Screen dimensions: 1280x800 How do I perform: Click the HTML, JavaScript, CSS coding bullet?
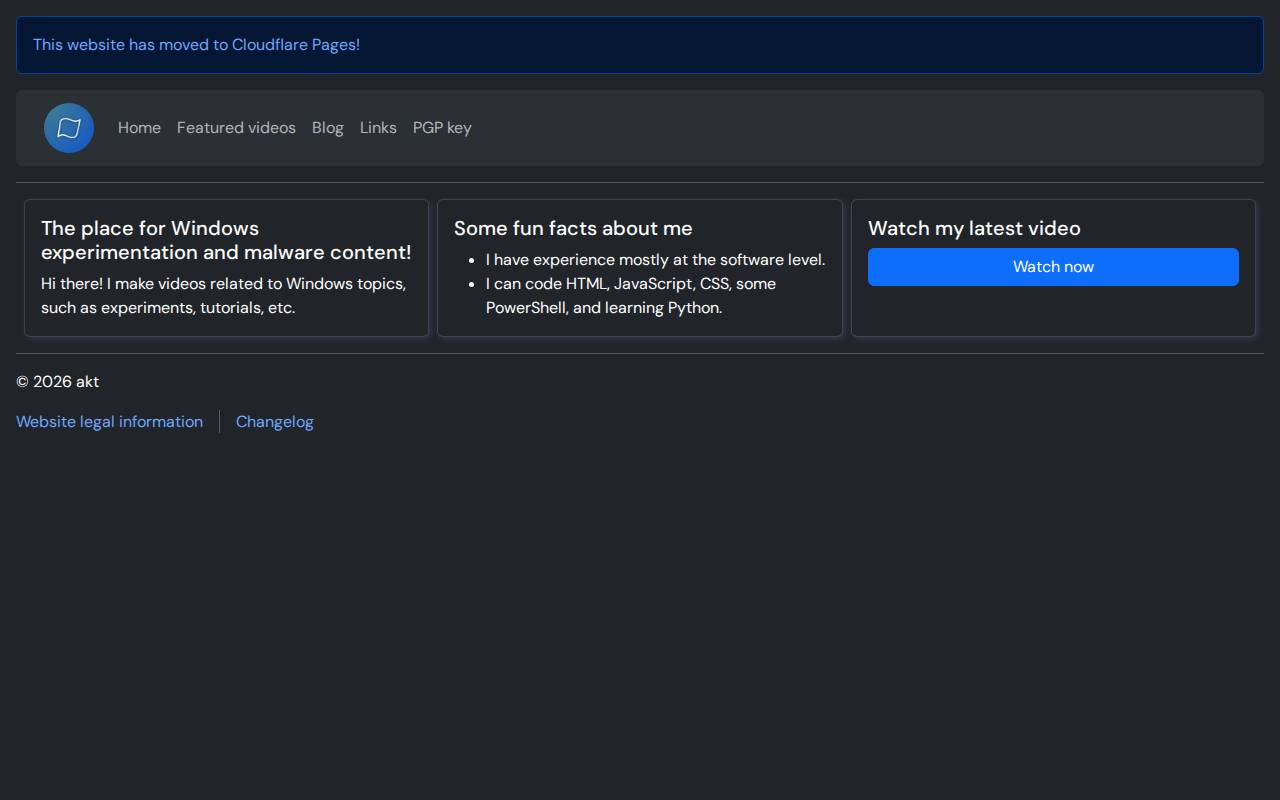click(631, 296)
